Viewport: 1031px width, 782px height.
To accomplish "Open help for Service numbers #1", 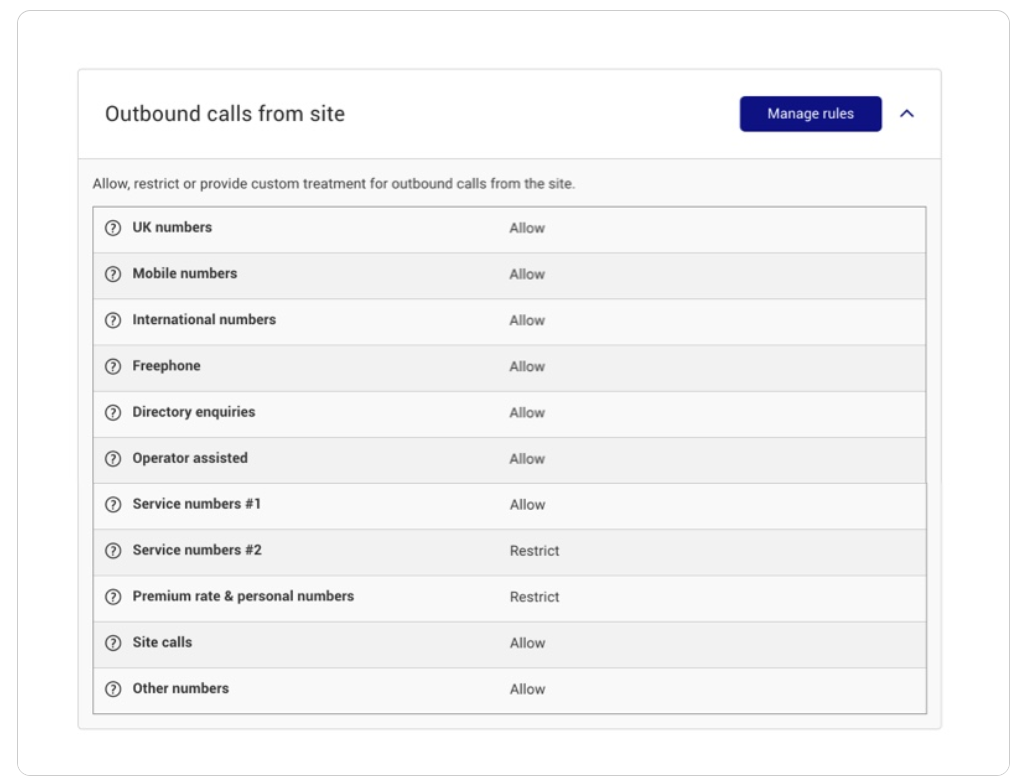I will [113, 504].
